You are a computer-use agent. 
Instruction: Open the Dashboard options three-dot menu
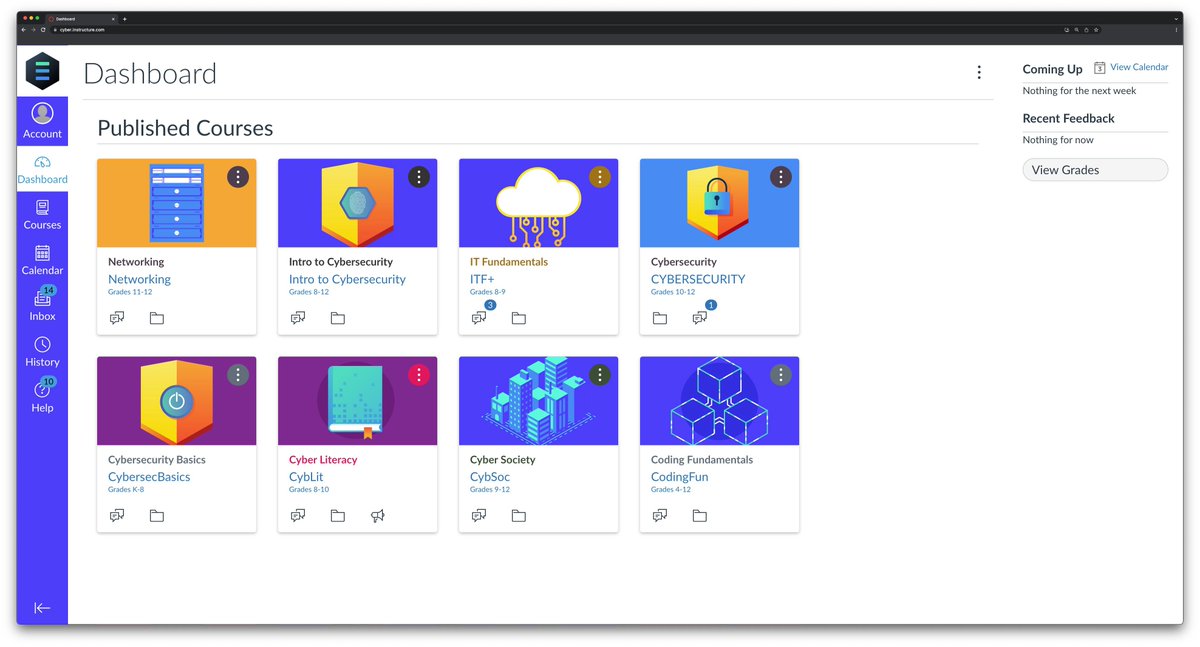coord(979,72)
